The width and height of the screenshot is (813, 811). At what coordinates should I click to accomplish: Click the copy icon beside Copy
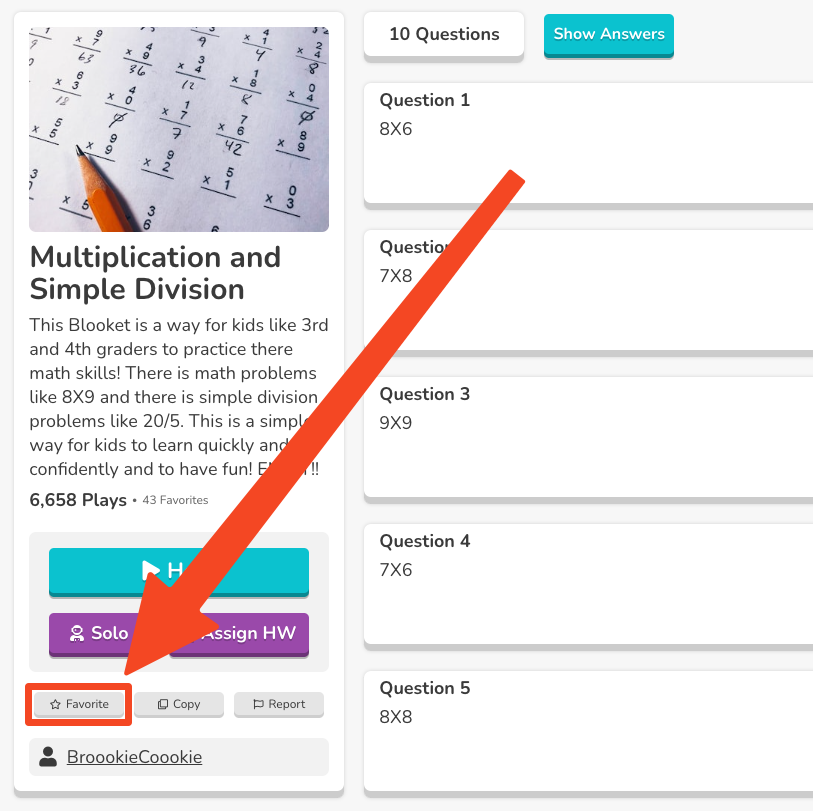tap(163, 704)
